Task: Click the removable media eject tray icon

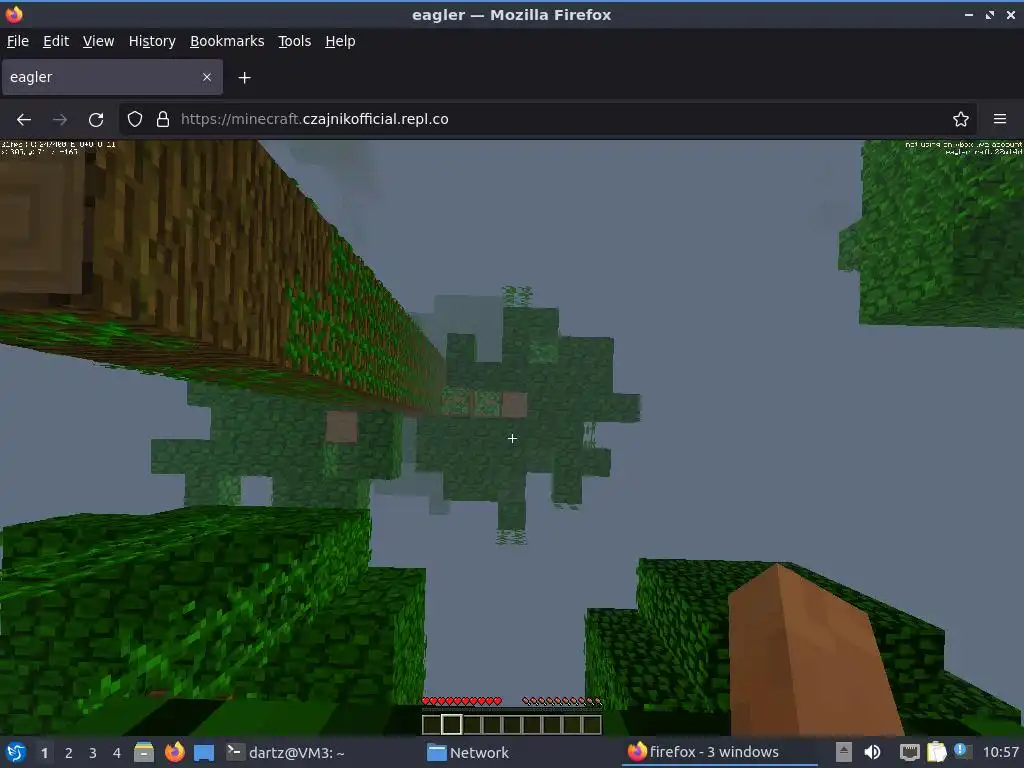Action: click(844, 752)
